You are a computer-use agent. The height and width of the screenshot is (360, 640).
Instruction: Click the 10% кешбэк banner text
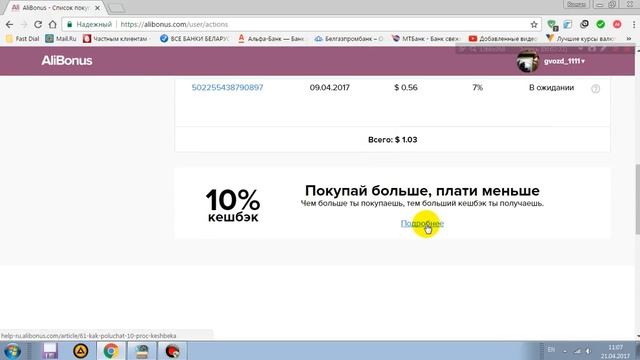[233, 205]
